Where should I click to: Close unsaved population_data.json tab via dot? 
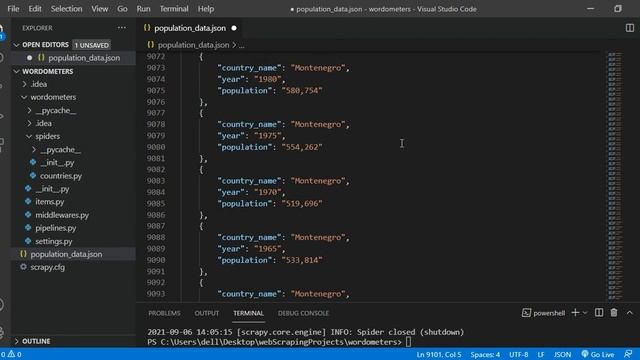234,28
